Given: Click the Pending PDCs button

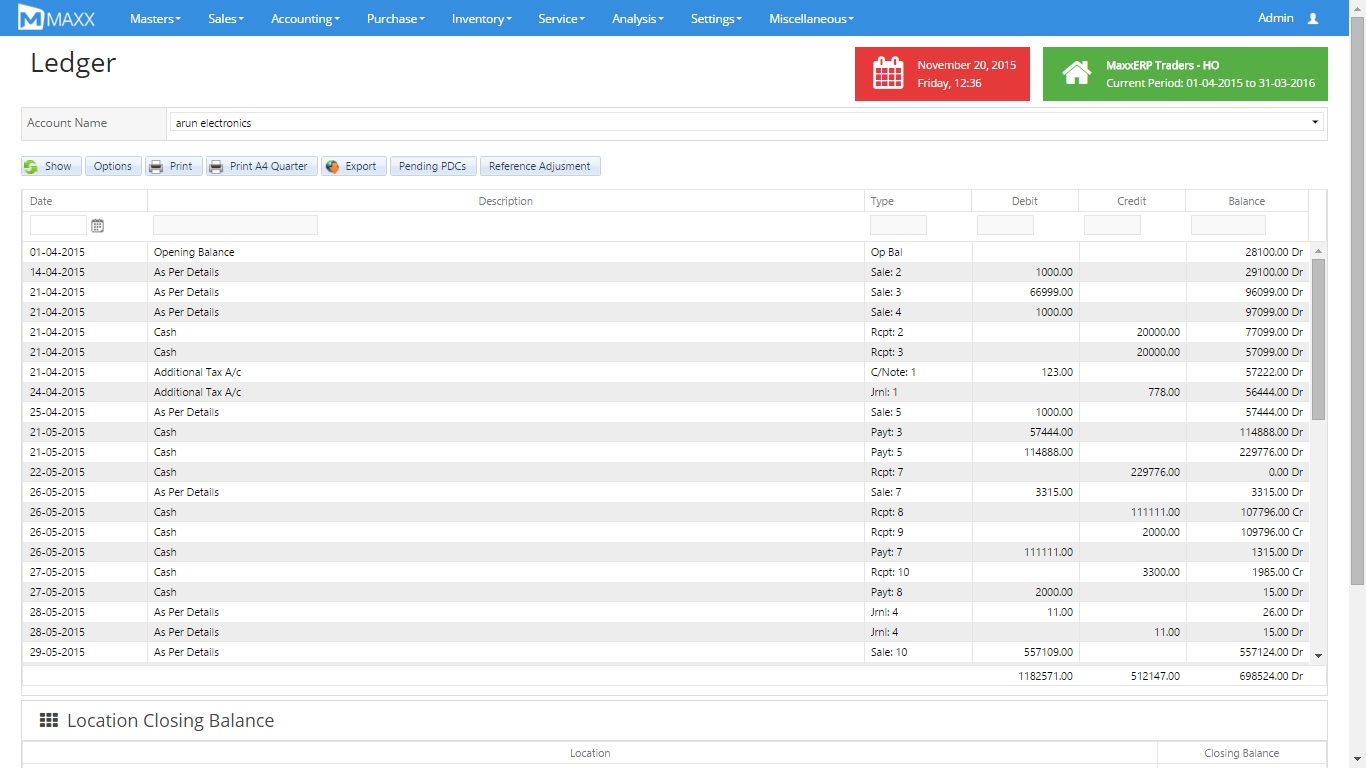Looking at the screenshot, I should point(432,166).
